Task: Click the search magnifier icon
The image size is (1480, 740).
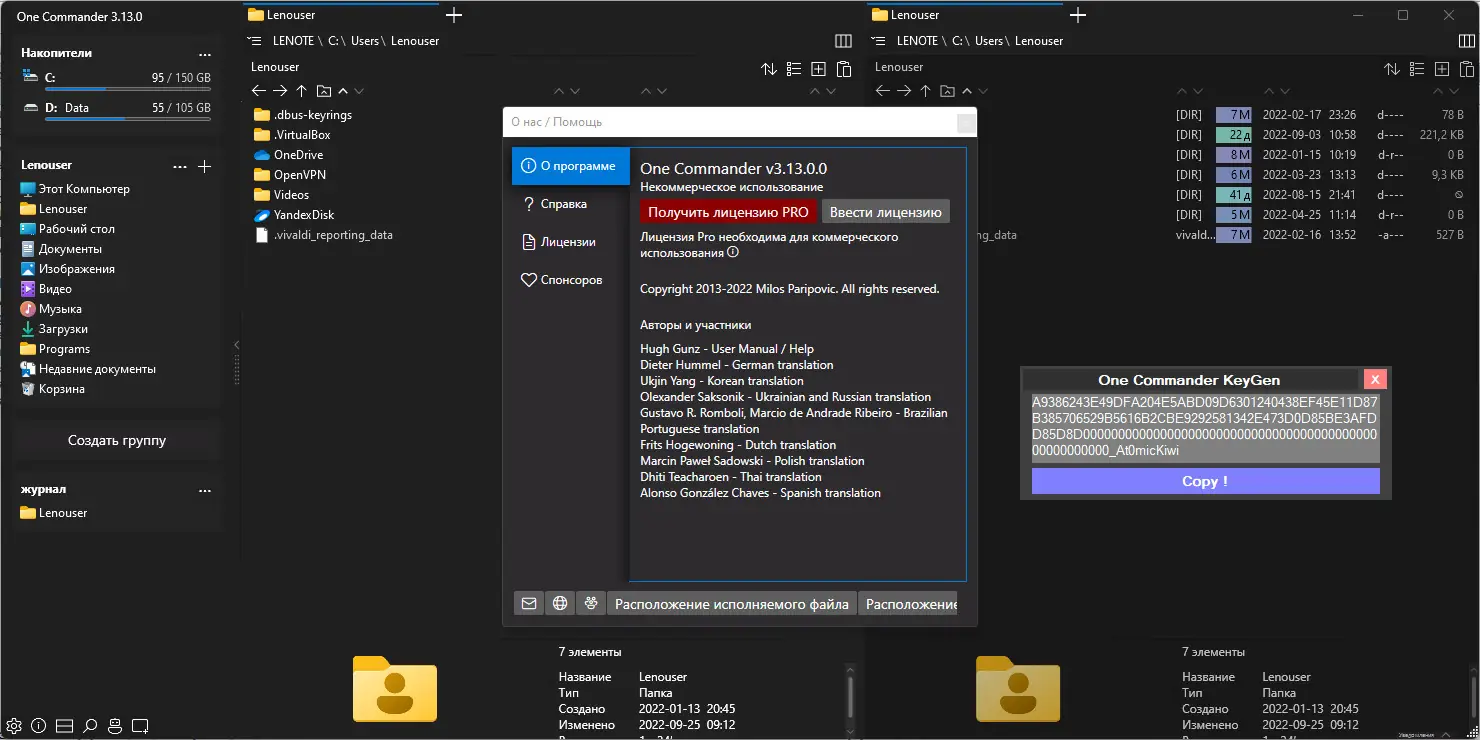Action: pos(89,725)
